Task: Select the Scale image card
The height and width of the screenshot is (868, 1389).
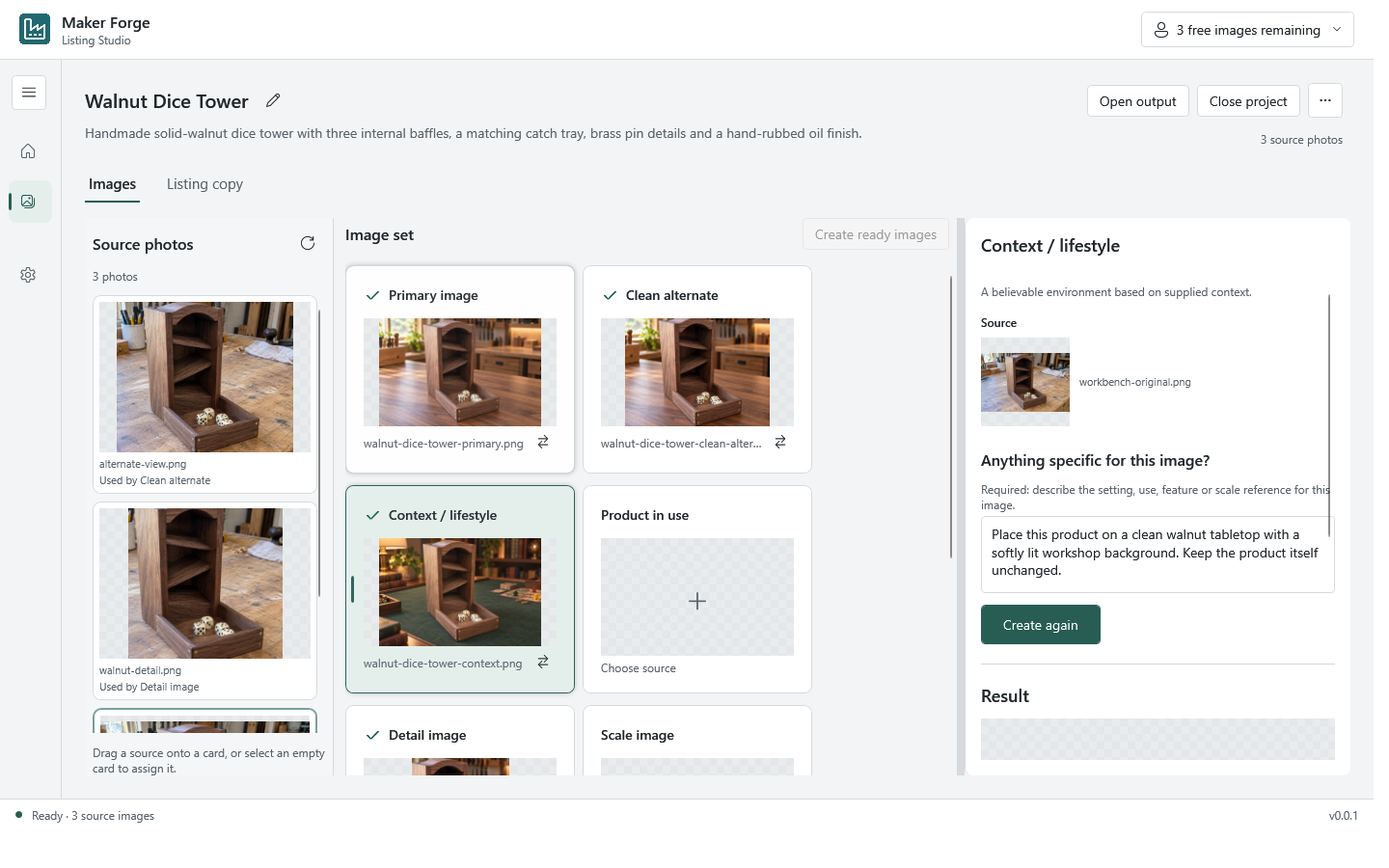Action: [697, 741]
